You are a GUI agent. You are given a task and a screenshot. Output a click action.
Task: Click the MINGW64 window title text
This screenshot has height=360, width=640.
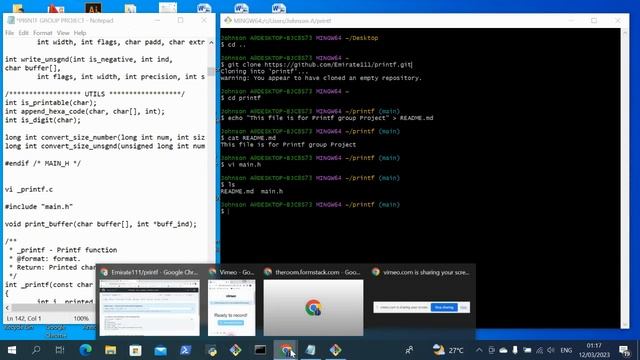point(282,20)
